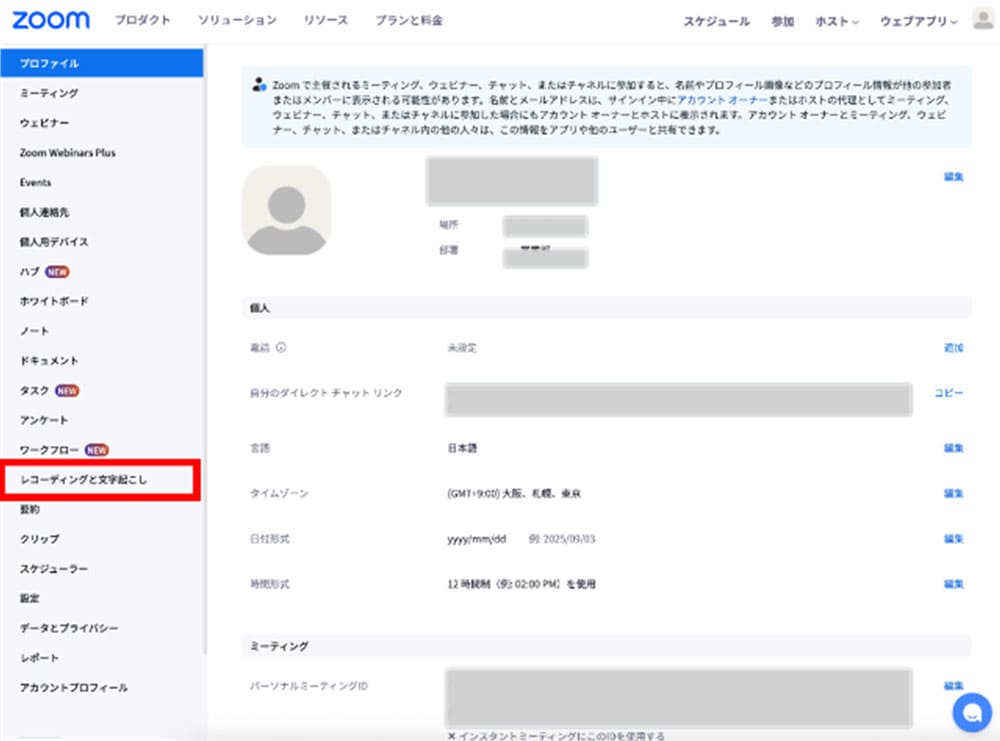
Task: Open the chat help bubble icon
Action: [x=971, y=712]
